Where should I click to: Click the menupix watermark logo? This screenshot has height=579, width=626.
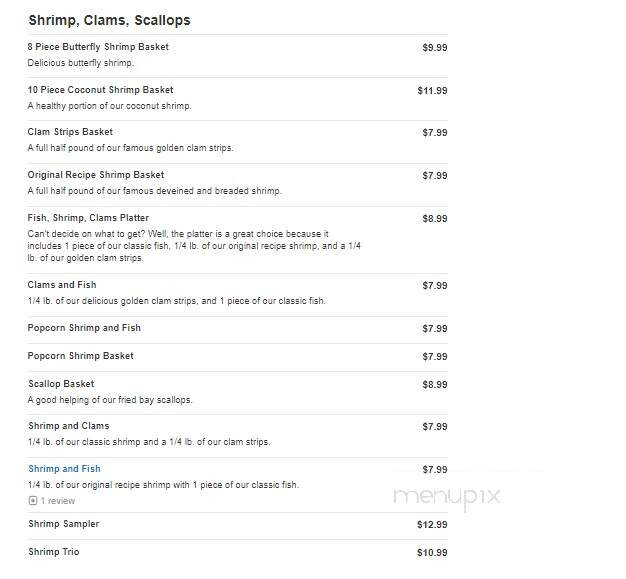446,497
